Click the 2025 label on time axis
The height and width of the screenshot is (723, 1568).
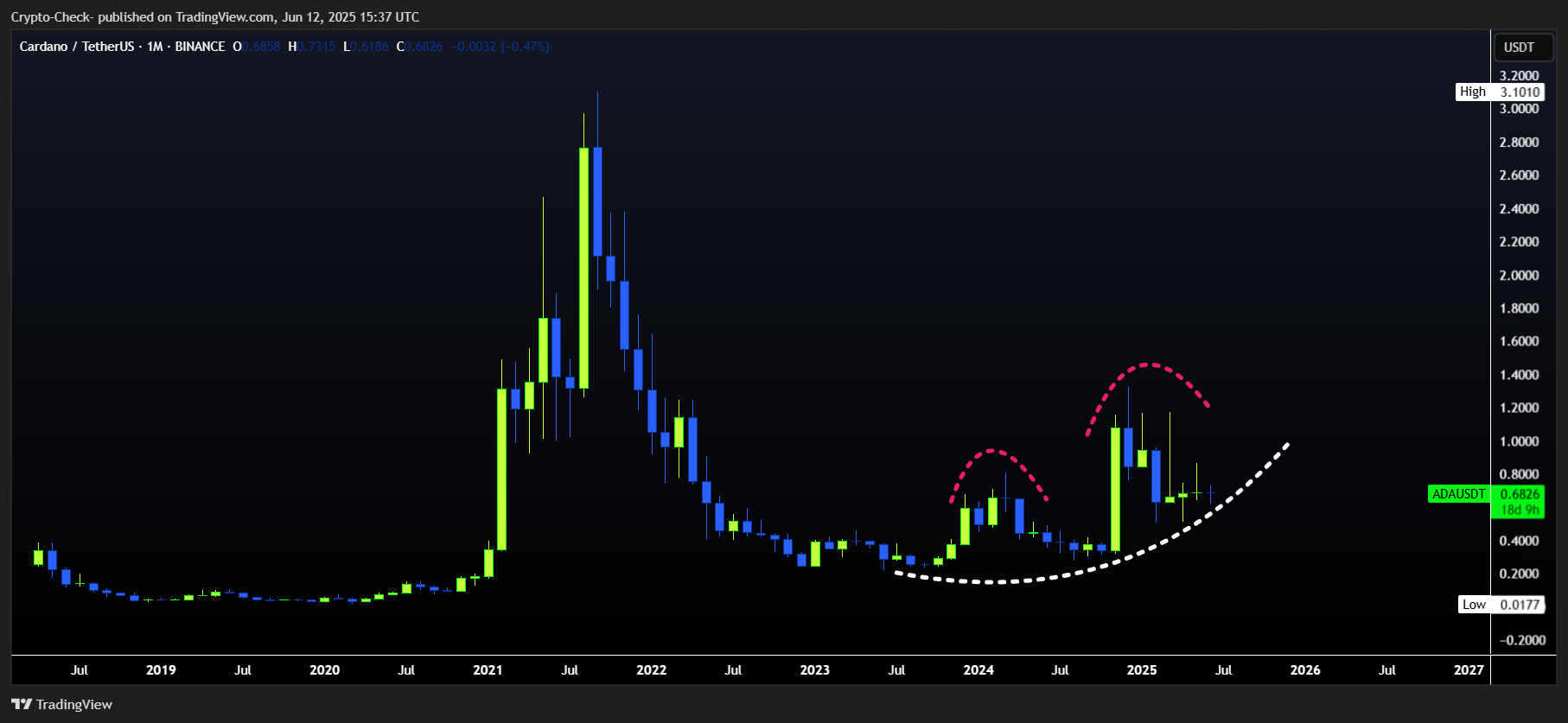(1142, 669)
